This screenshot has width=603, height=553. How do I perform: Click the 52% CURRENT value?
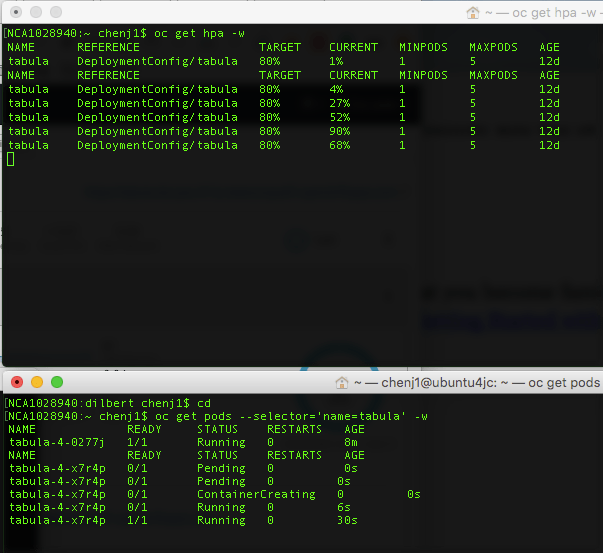338,117
